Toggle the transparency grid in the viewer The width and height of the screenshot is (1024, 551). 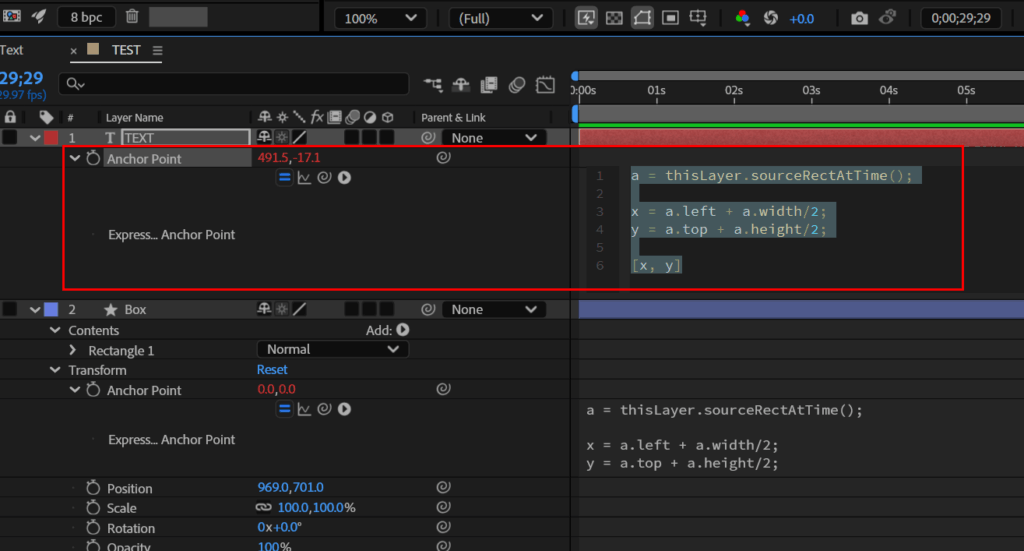point(614,18)
